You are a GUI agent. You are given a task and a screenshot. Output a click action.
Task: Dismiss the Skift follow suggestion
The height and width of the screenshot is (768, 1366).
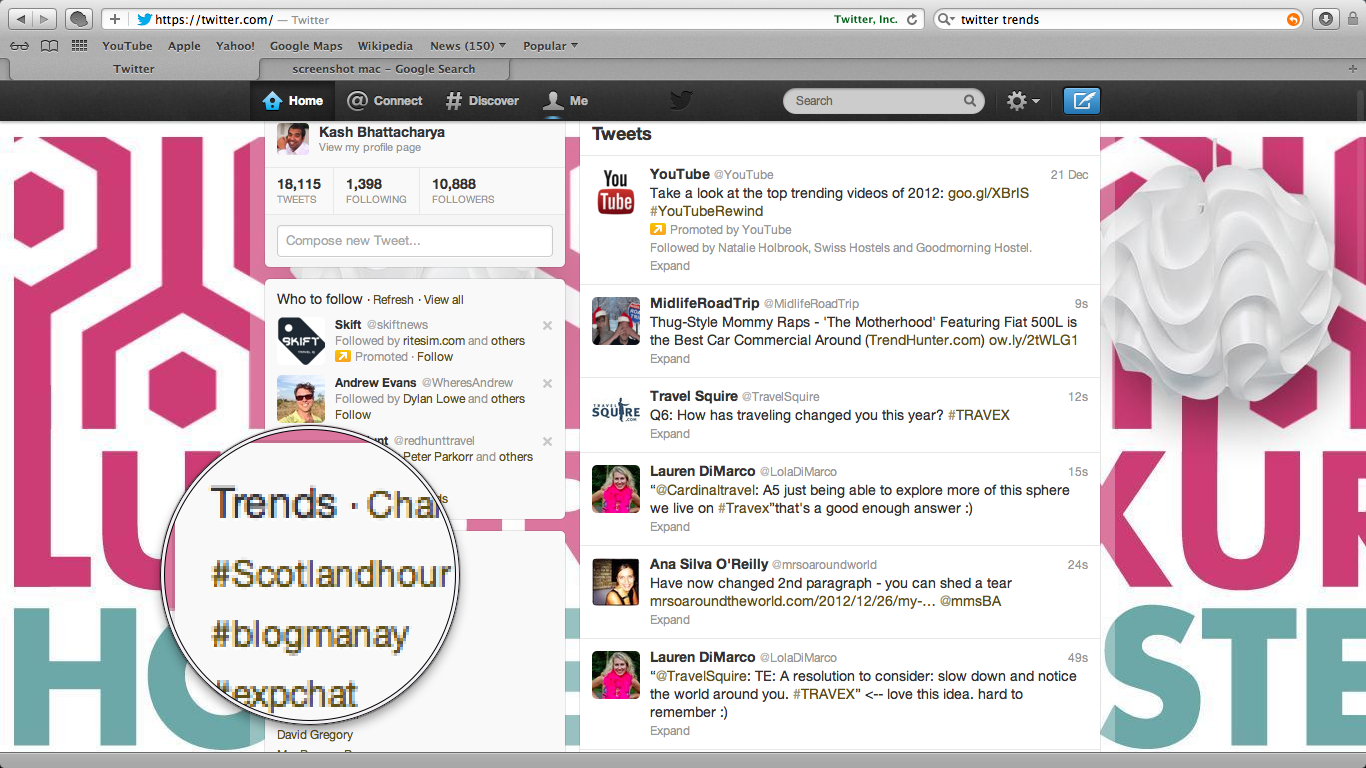click(547, 325)
